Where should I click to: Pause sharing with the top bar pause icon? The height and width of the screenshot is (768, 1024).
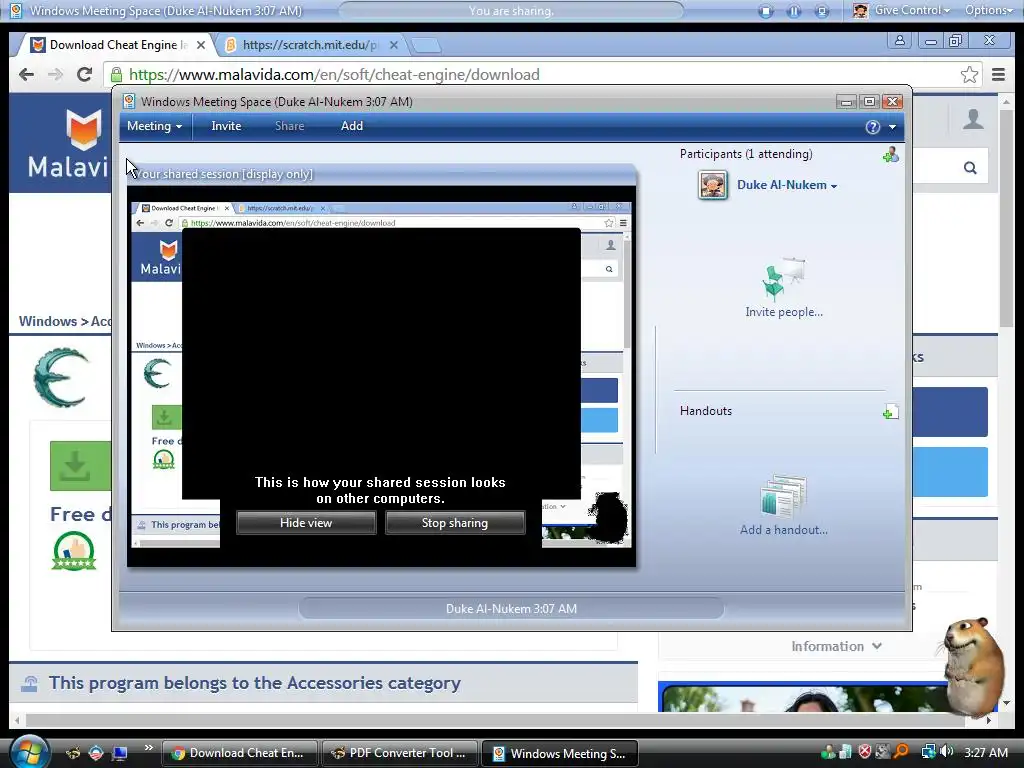pos(794,11)
